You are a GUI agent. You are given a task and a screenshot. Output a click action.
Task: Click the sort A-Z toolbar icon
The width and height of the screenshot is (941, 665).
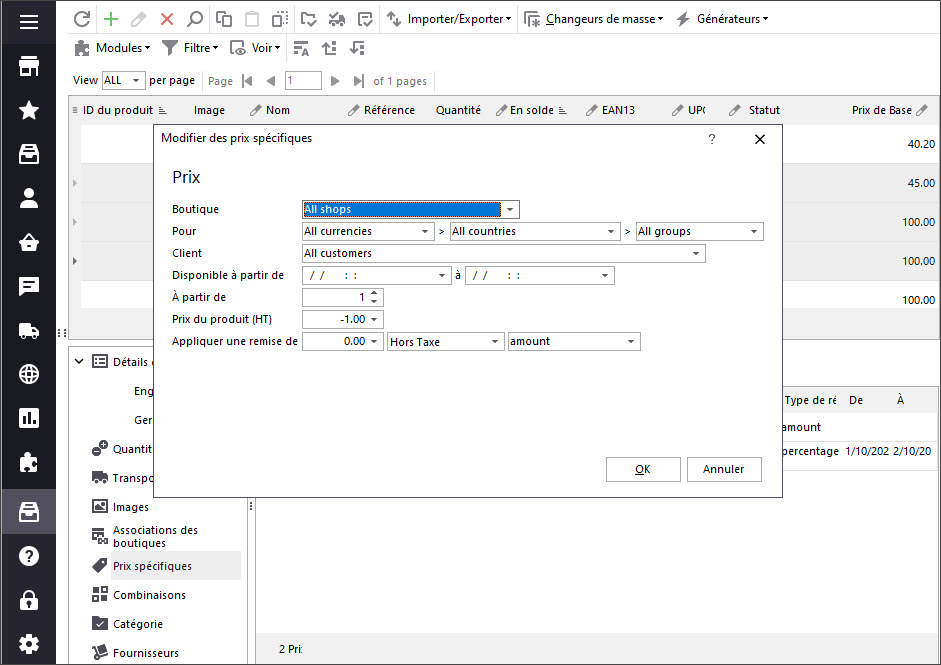click(301, 48)
